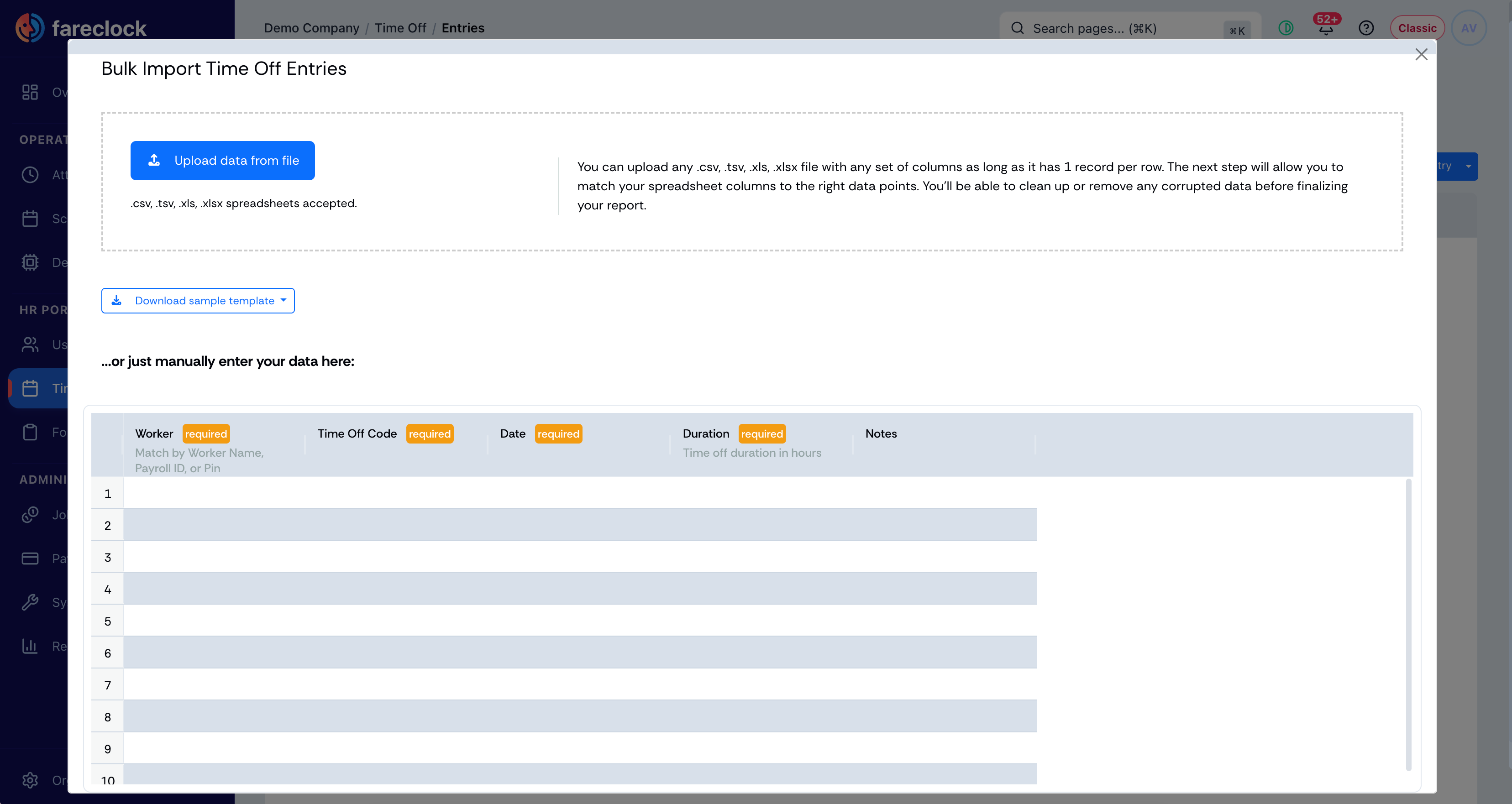Click the settings gear icon at sidebar bottom
Image resolution: width=1512 pixels, height=804 pixels.
coord(30,780)
